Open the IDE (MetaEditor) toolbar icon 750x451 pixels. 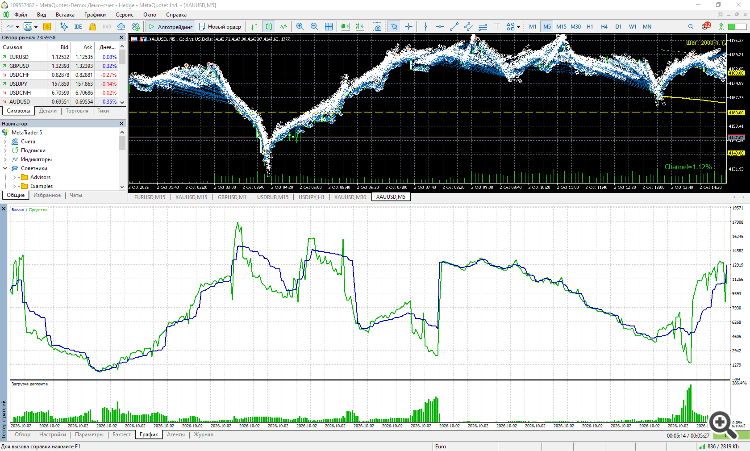tap(78, 27)
